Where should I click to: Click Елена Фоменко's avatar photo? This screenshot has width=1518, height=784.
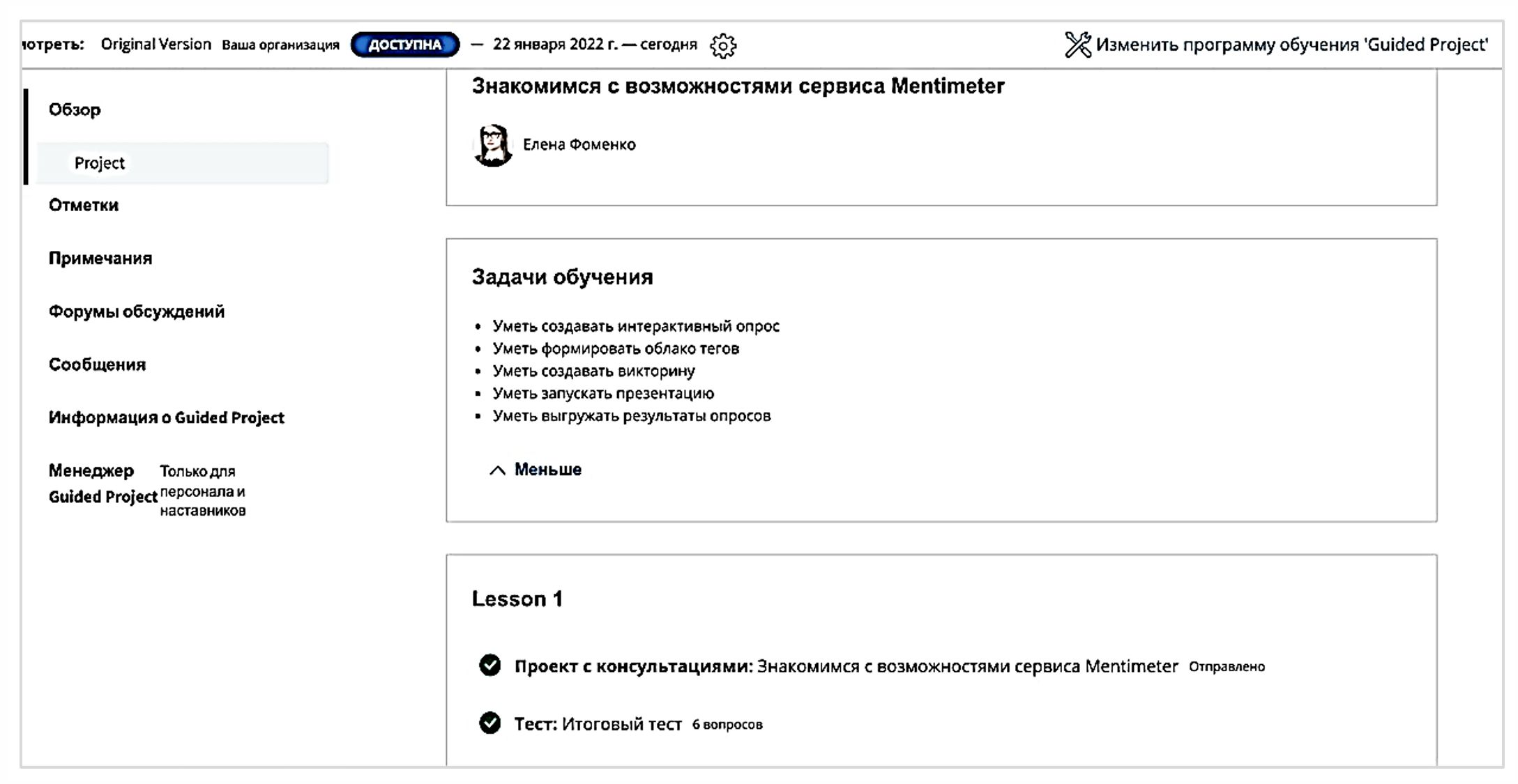coord(493,145)
